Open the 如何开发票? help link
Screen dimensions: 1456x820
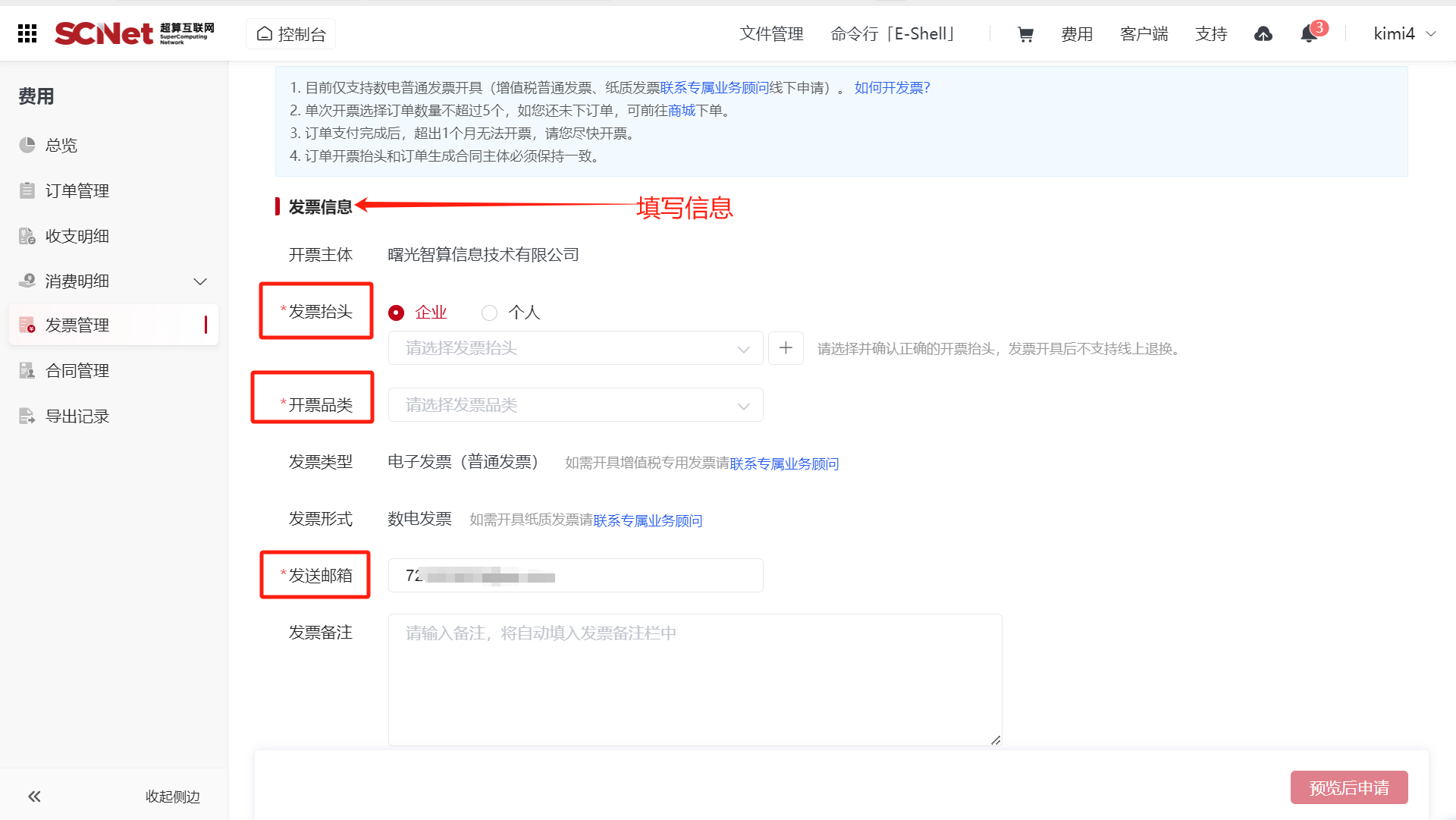click(892, 88)
